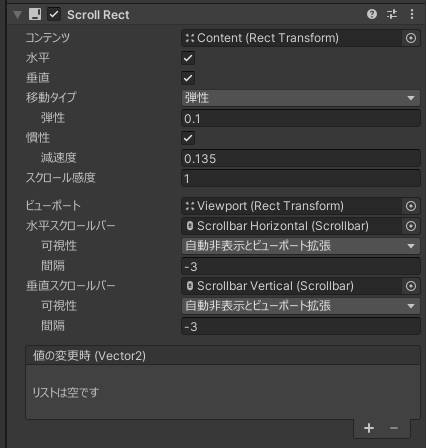Toggle the 慣性 checkbox

pos(188,138)
